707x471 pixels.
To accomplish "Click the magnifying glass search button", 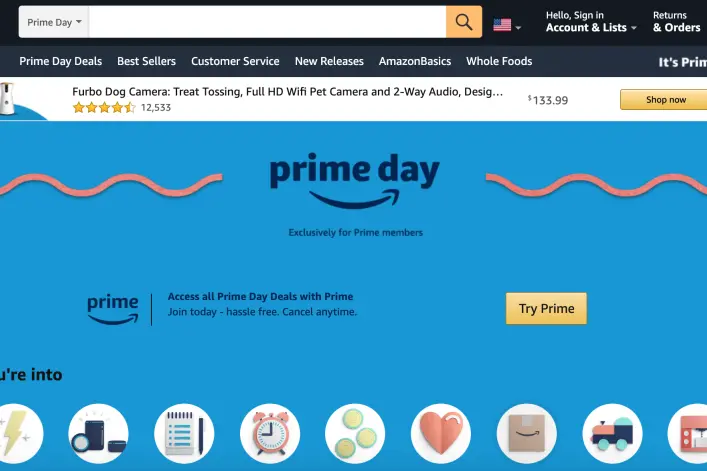I will coord(464,22).
